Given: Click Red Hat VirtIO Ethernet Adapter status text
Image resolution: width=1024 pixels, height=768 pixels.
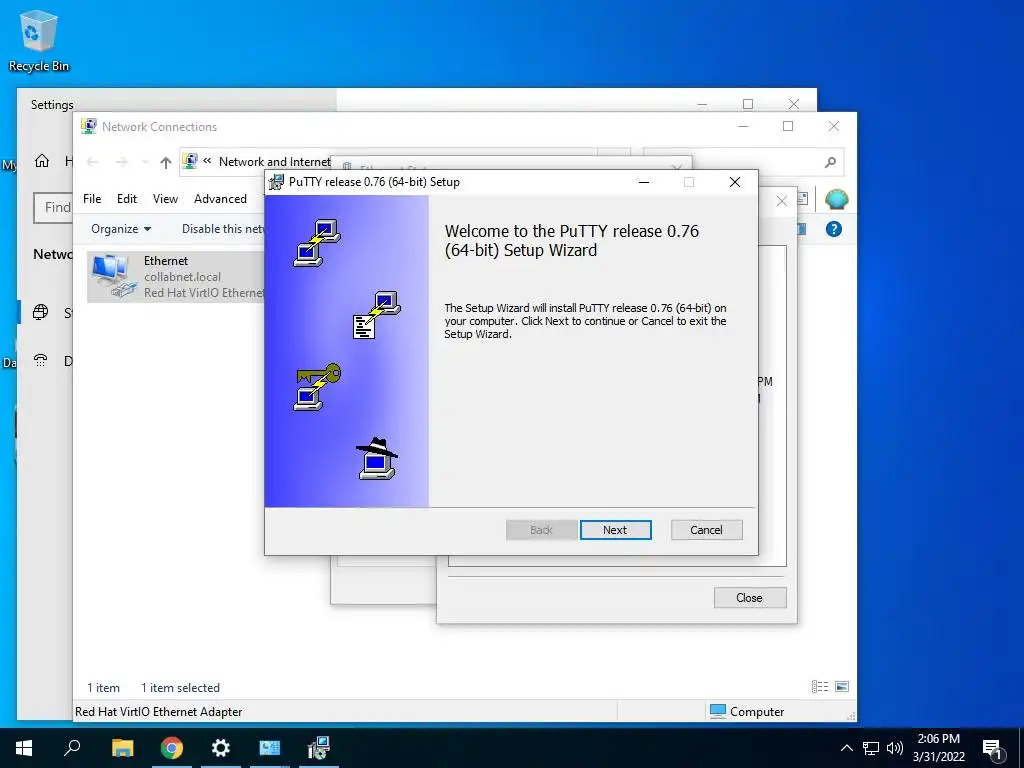Looking at the screenshot, I should click(159, 712).
